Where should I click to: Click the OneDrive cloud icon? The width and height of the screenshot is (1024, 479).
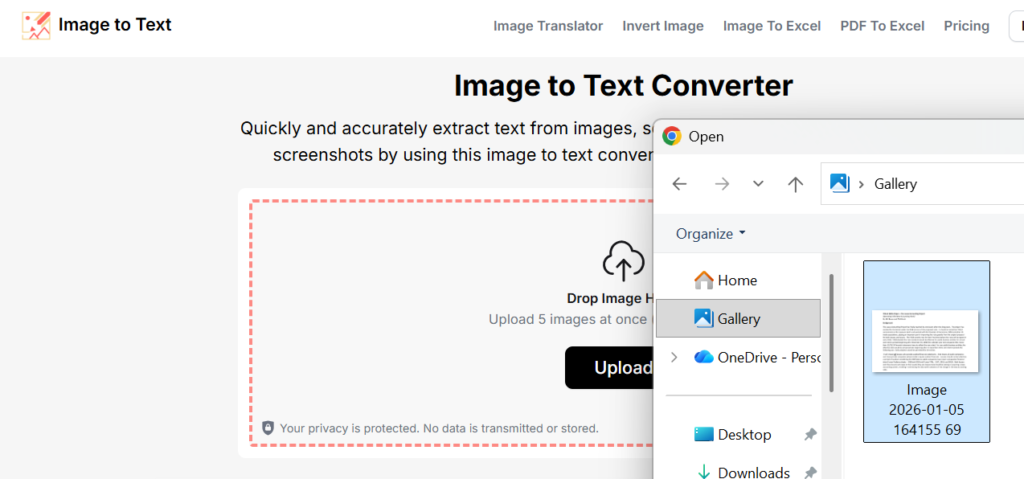click(703, 357)
